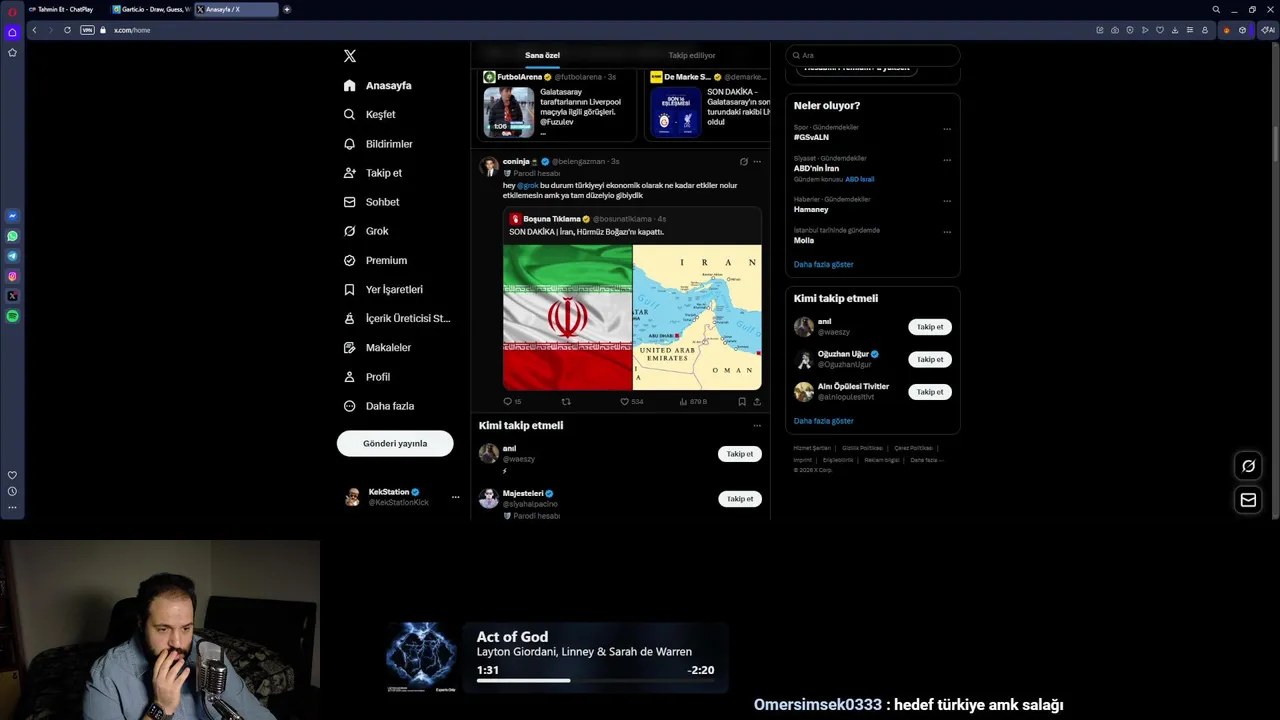Switch to the Sana özel tab
Viewport: 1280px width, 720px height.
[542, 55]
